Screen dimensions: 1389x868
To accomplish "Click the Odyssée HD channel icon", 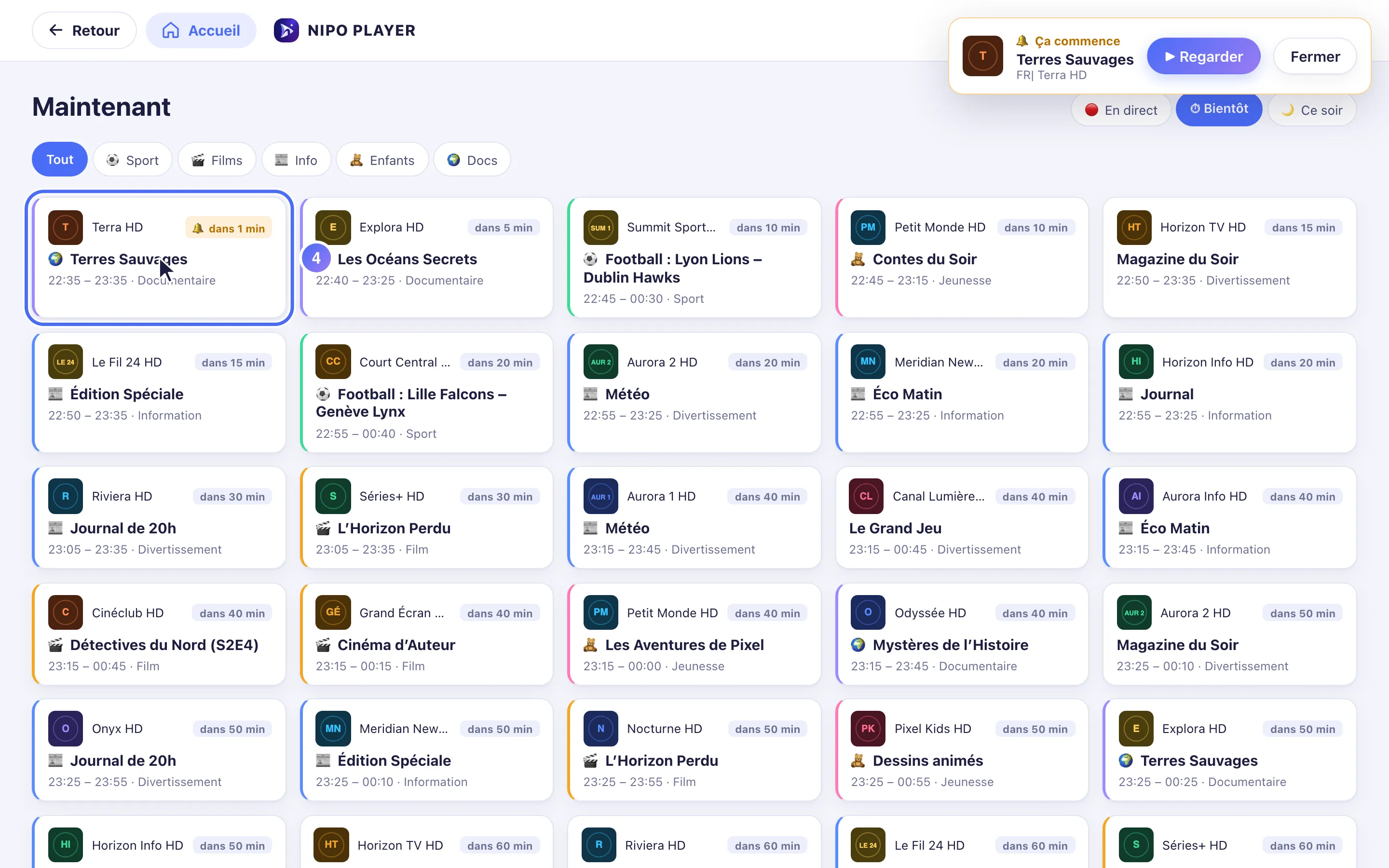I will click(x=868, y=612).
